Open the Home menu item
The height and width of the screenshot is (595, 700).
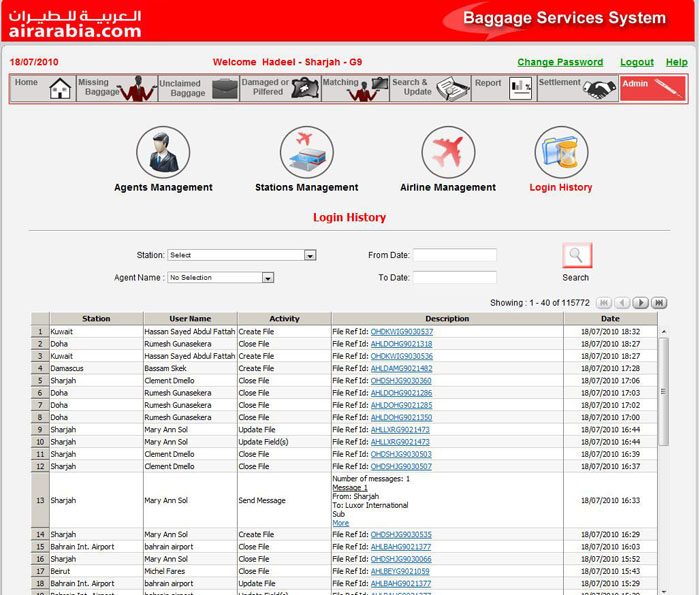click(42, 88)
